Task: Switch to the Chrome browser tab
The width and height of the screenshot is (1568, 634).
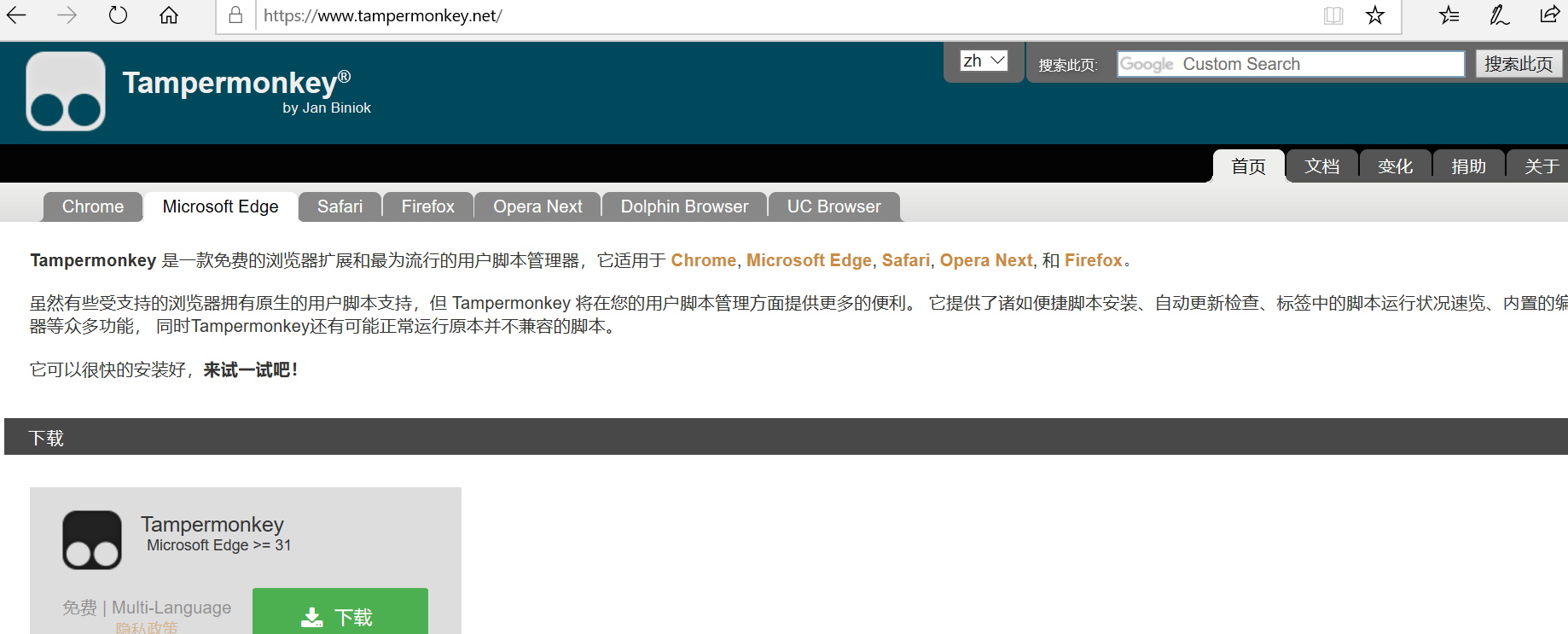Action: (93, 206)
